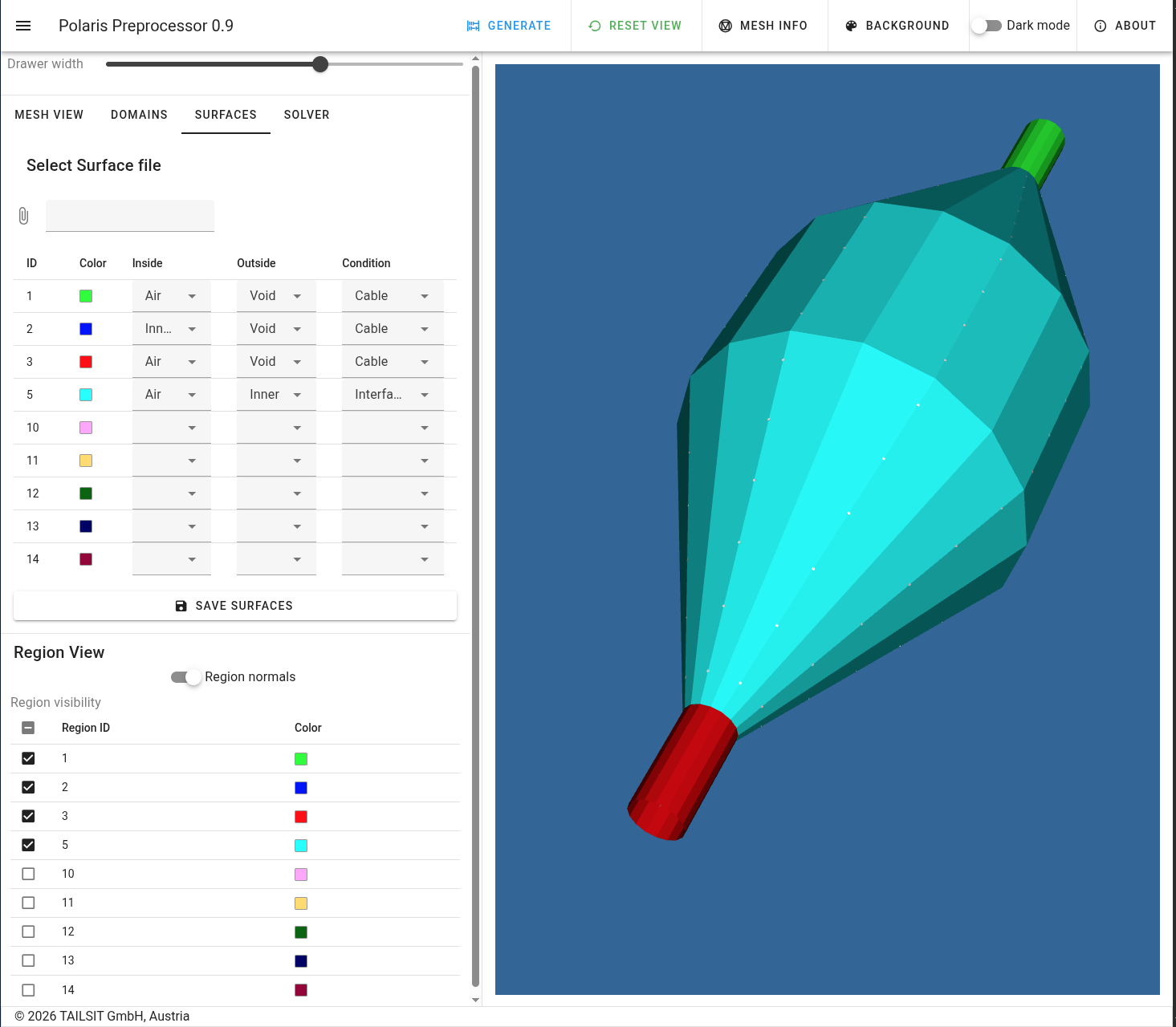Click the floppy disk save icon
Viewport: 1176px width, 1027px height.
tap(181, 606)
